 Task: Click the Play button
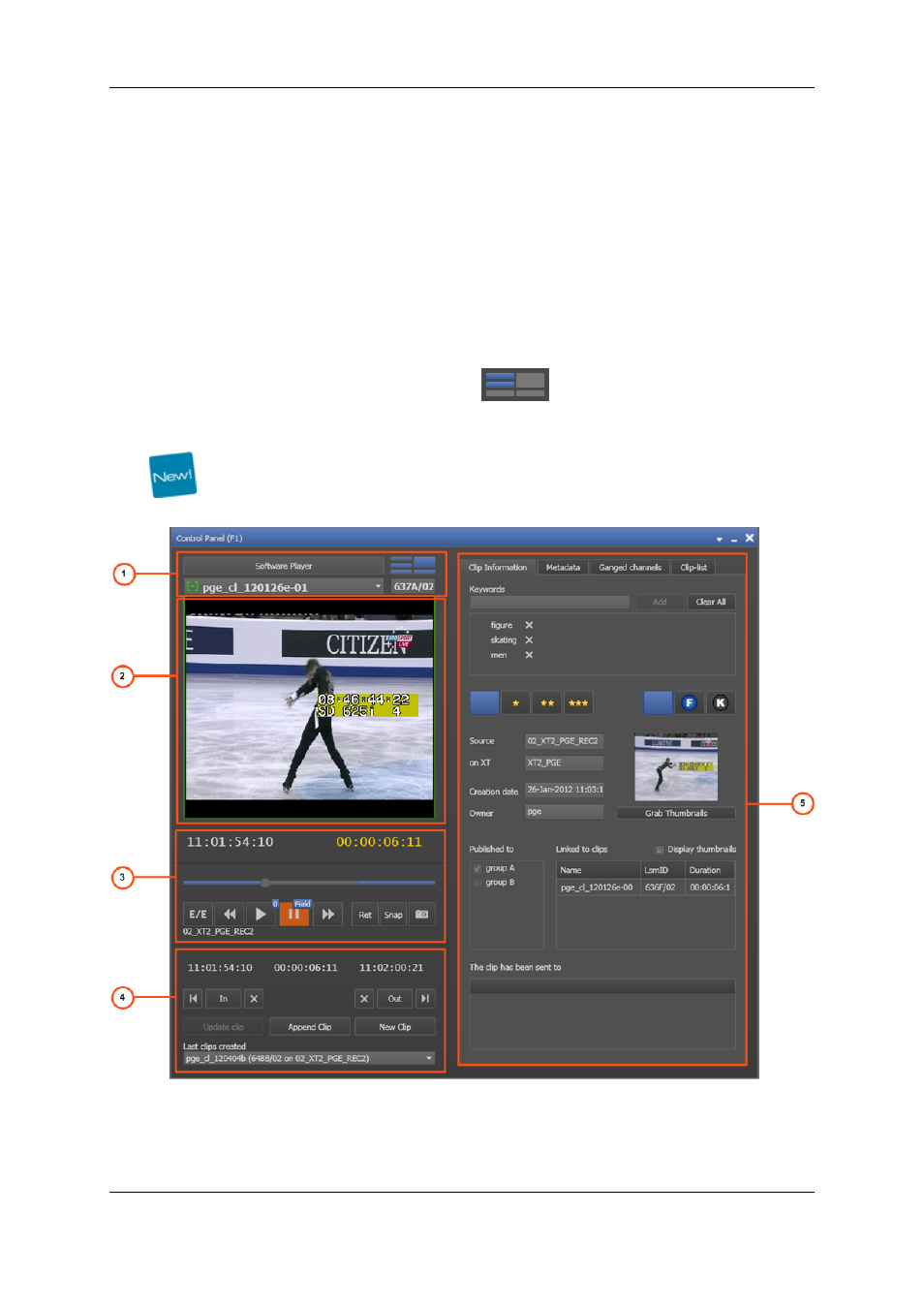click(261, 914)
